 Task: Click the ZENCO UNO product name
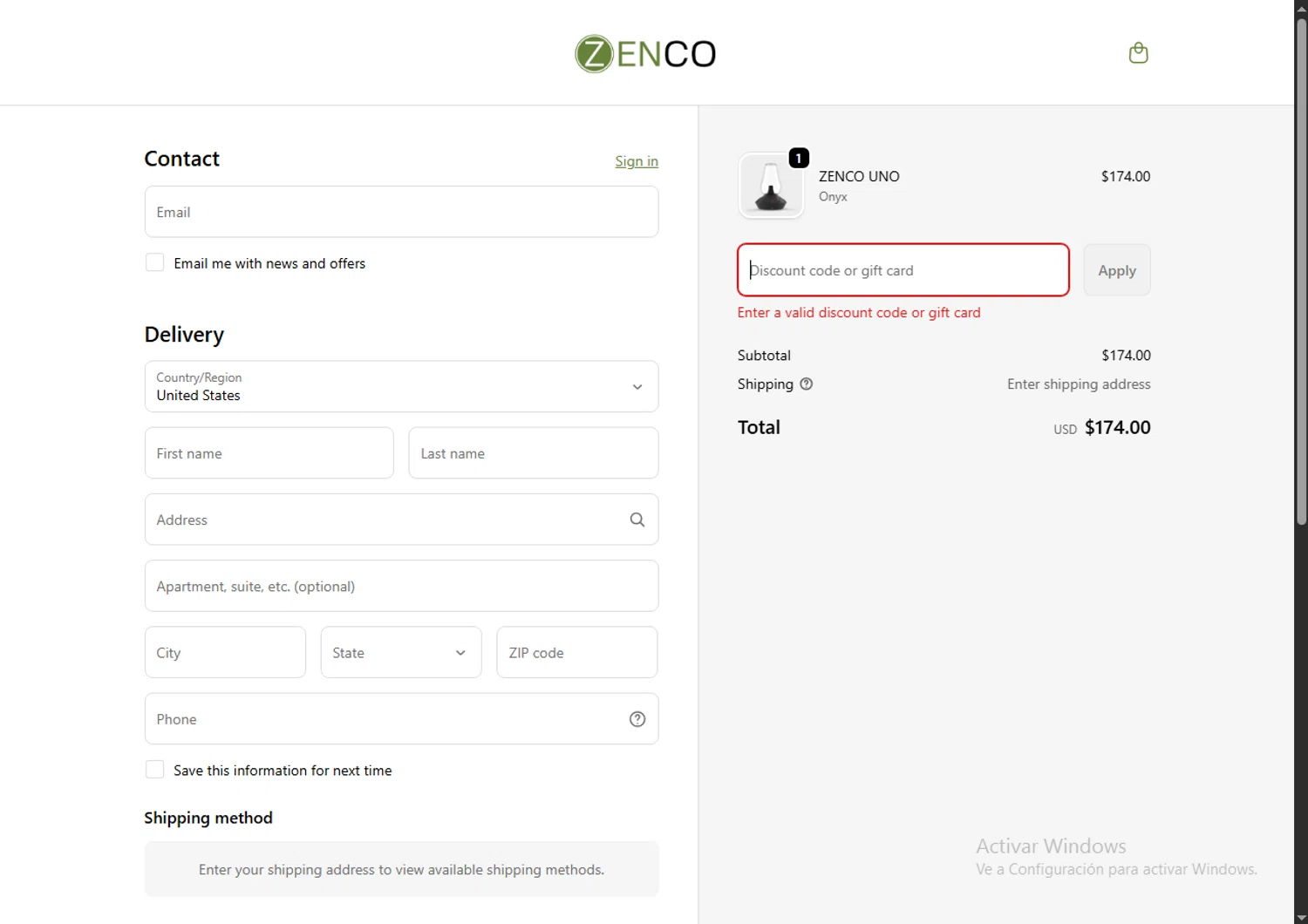(859, 176)
